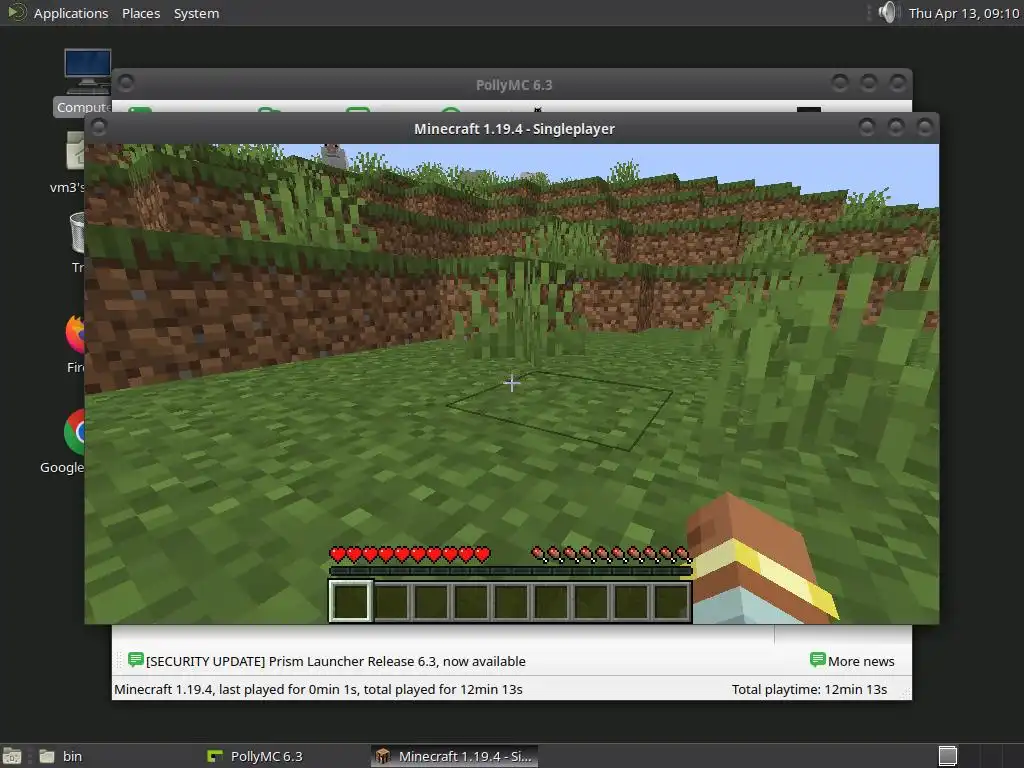Screen dimensions: 1024x768
Task: Click the 'Total playtime: 12min 13s' status text
Action: coord(809,689)
